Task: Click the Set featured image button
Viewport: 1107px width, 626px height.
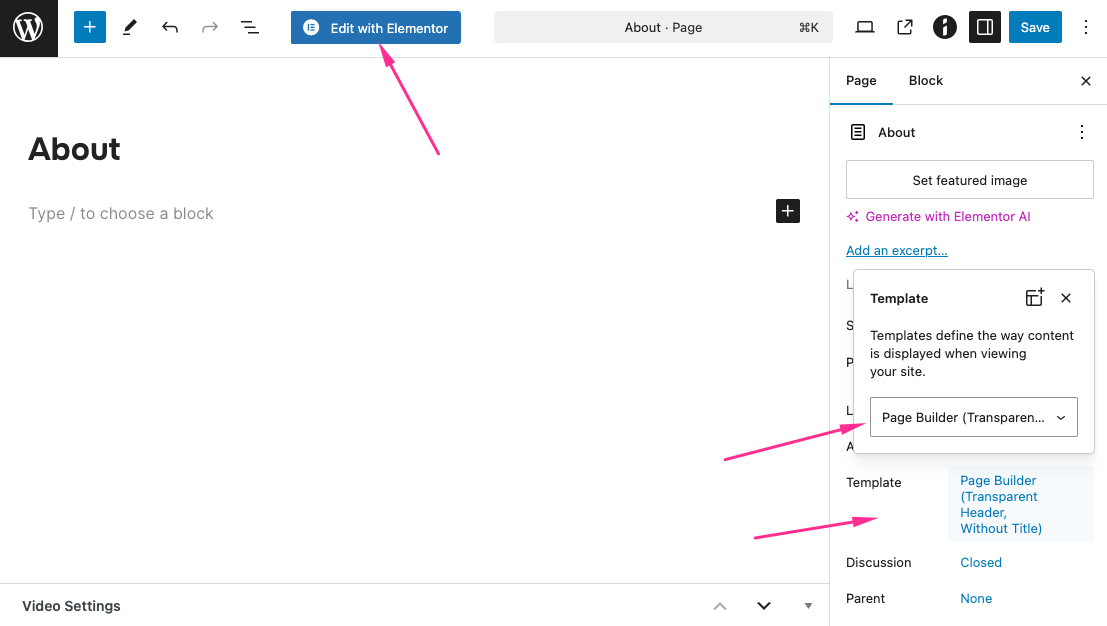Action: coord(969,180)
